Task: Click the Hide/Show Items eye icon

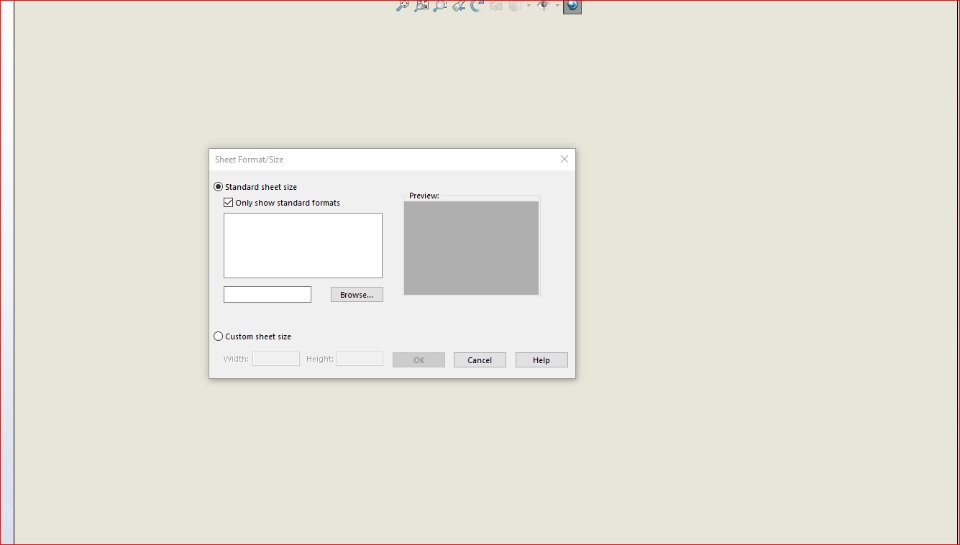Action: [543, 6]
